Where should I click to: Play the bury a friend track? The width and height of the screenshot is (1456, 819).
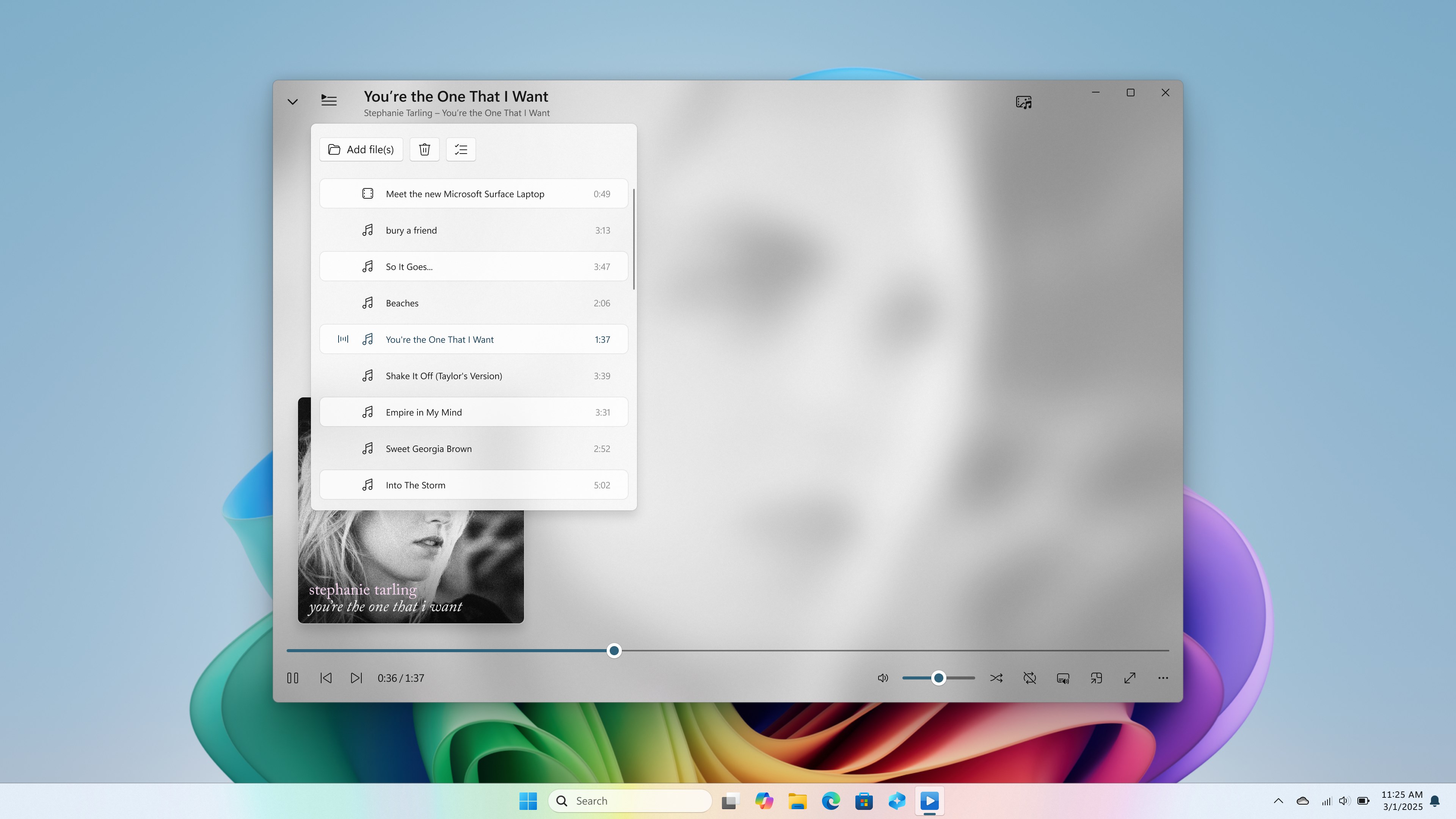(474, 230)
